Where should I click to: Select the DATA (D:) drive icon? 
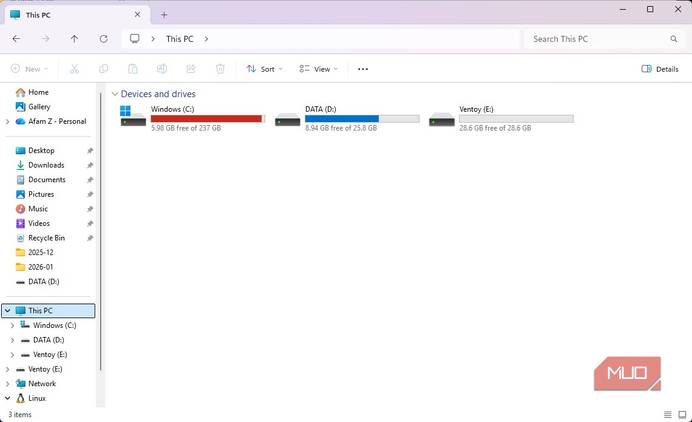287,119
